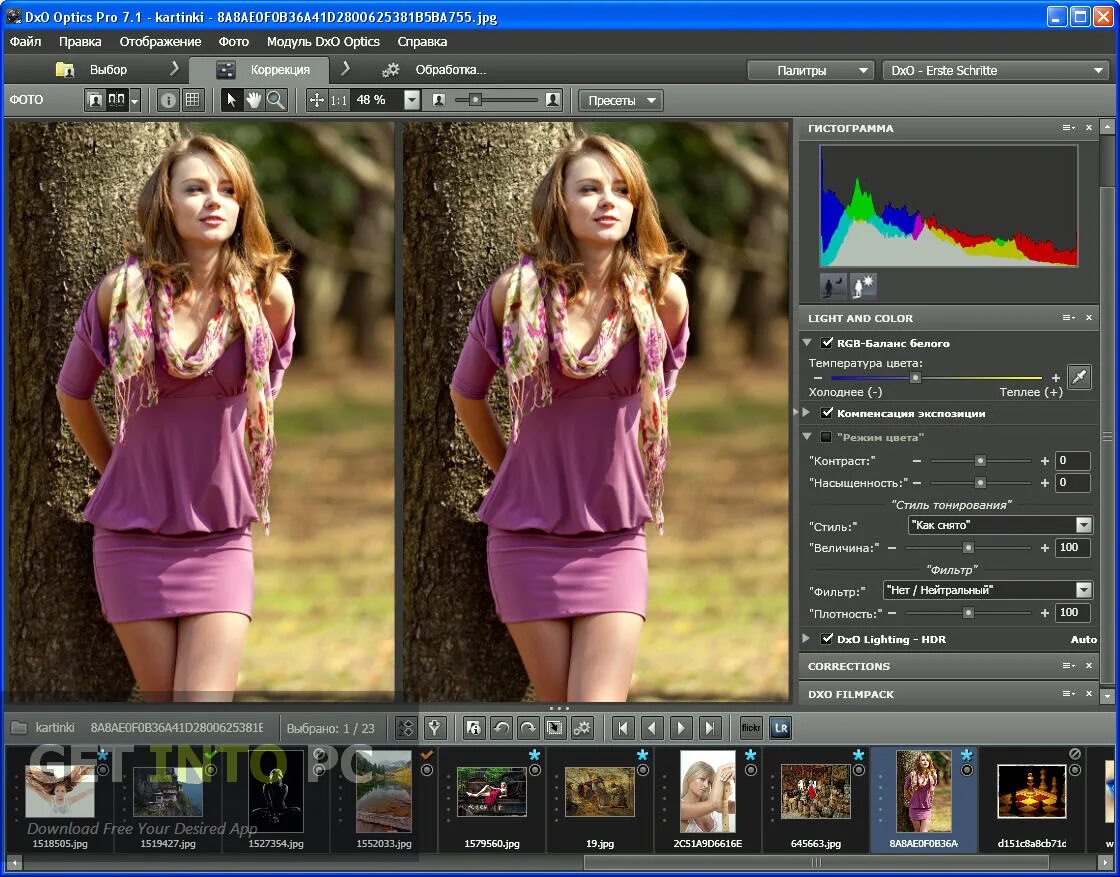This screenshot has height=877, width=1120.
Task: Toggle the grid overlay icon
Action: click(x=193, y=100)
